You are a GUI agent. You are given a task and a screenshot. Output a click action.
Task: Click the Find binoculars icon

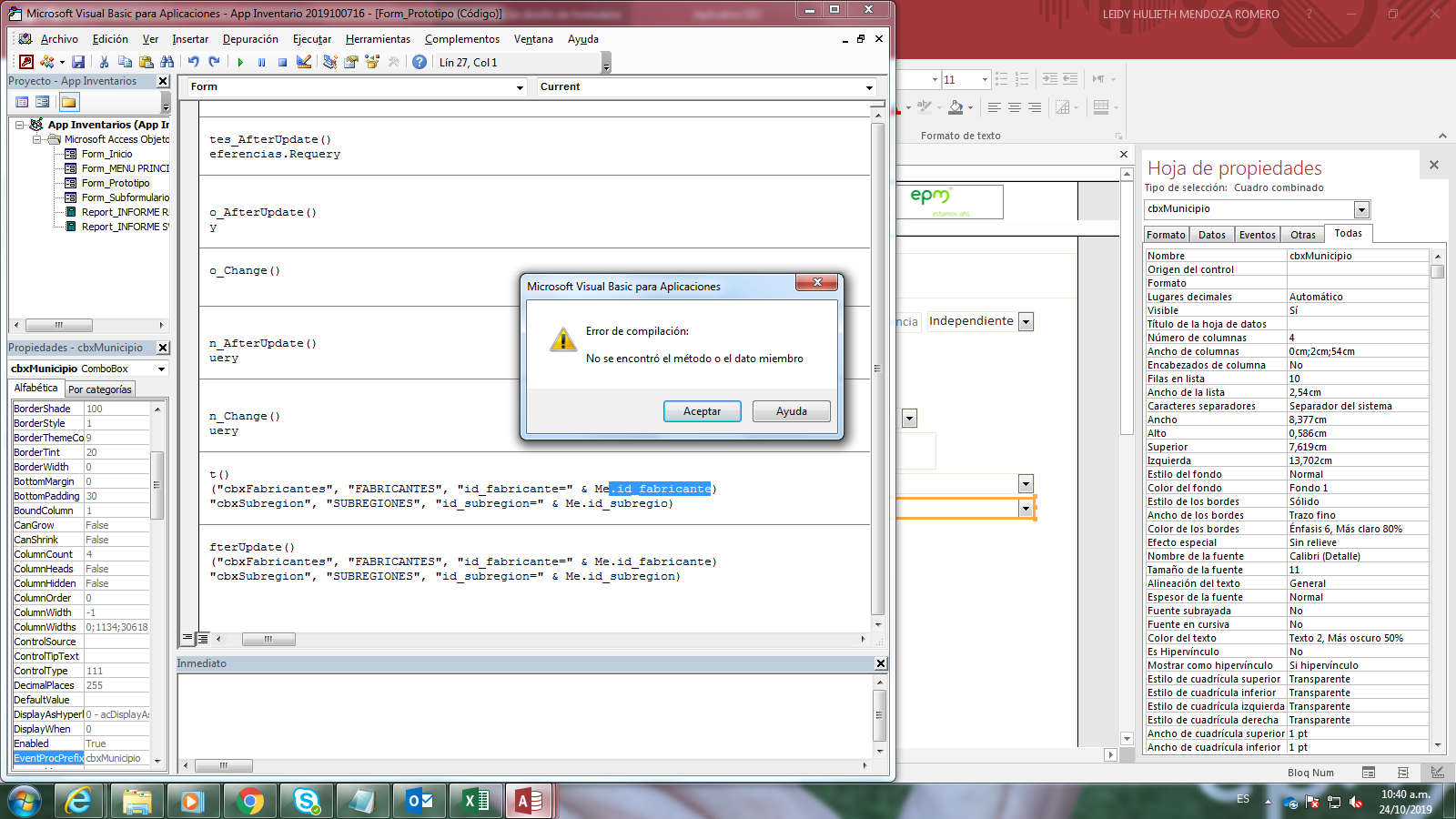167,62
